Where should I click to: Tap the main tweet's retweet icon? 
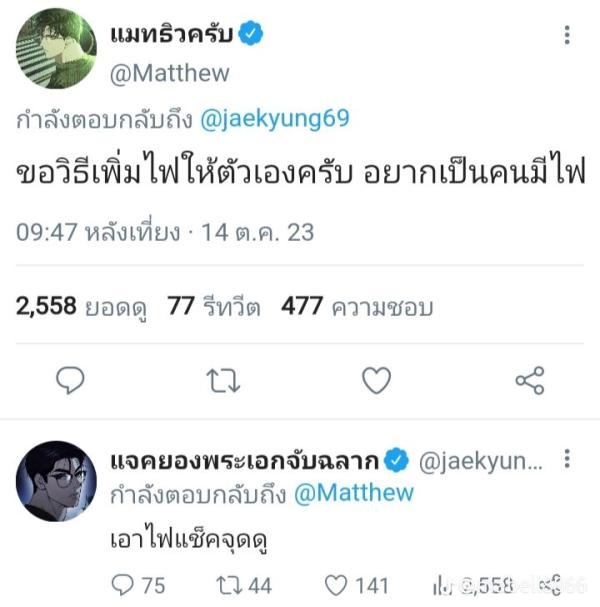pos(223,381)
